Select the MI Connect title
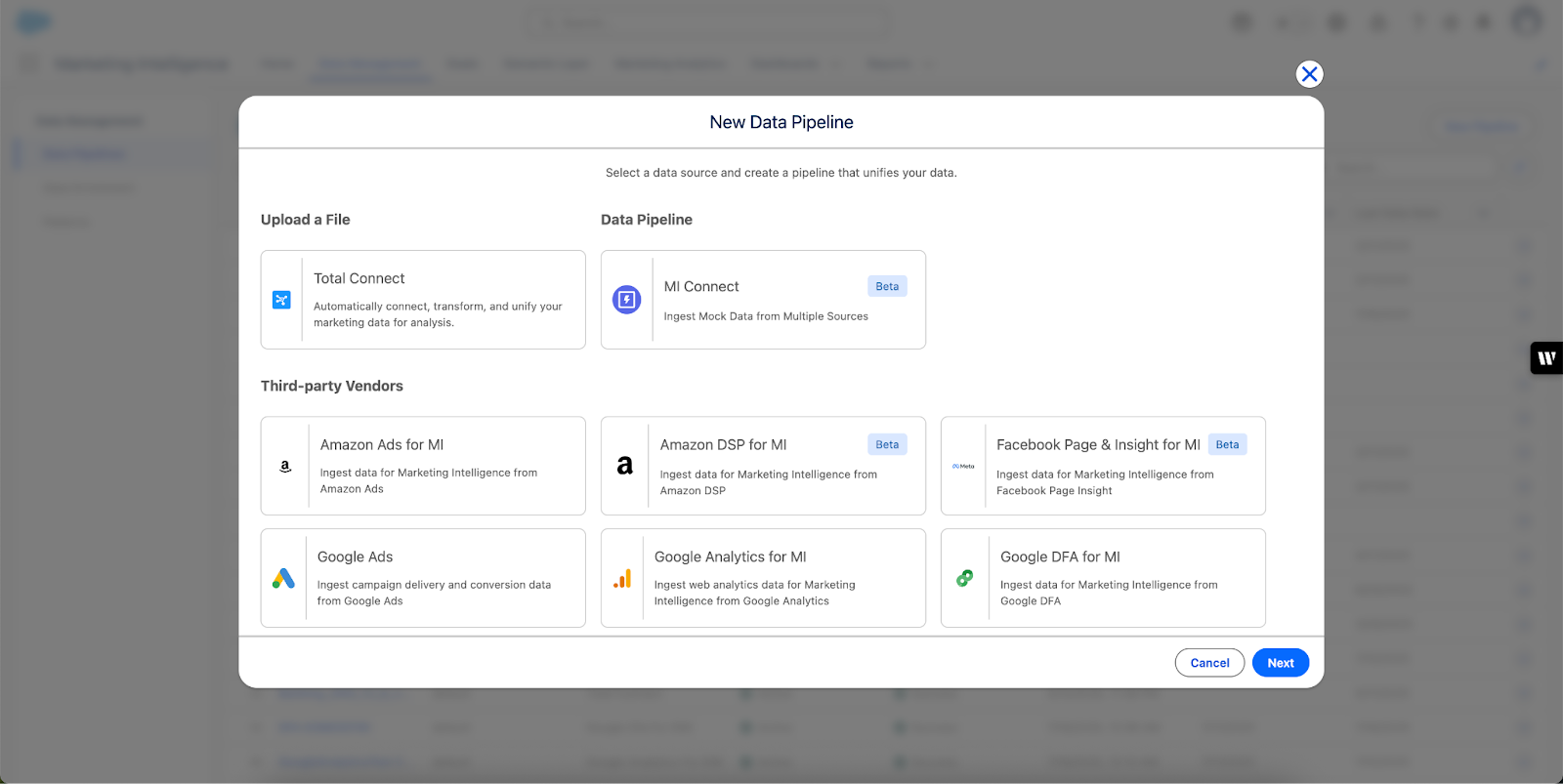This screenshot has width=1563, height=784. click(701, 286)
